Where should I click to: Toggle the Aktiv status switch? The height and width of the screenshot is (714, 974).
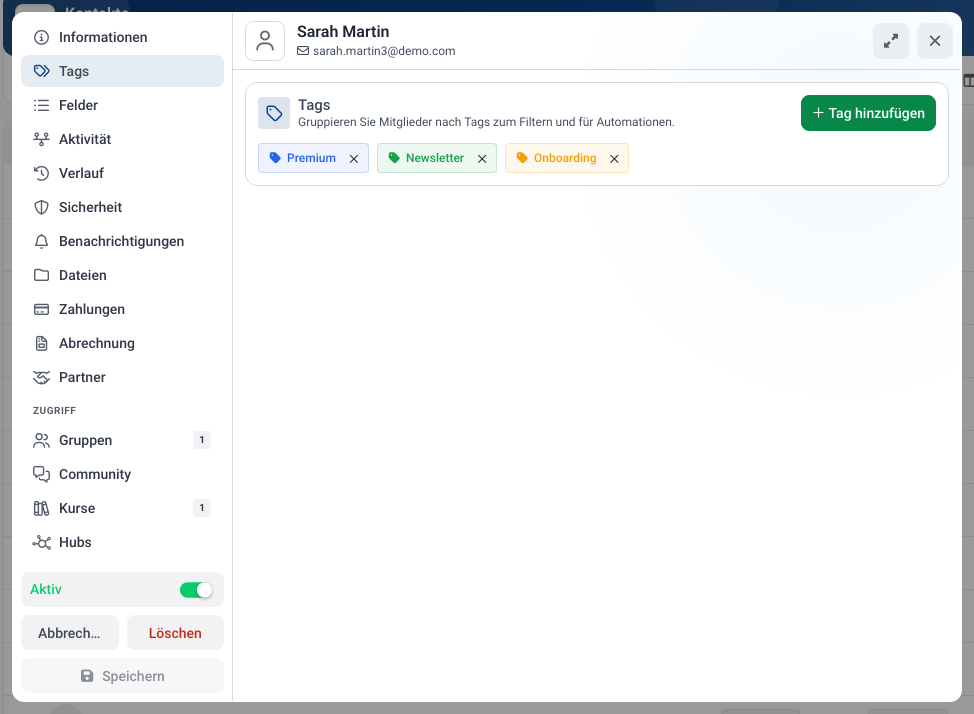196,589
